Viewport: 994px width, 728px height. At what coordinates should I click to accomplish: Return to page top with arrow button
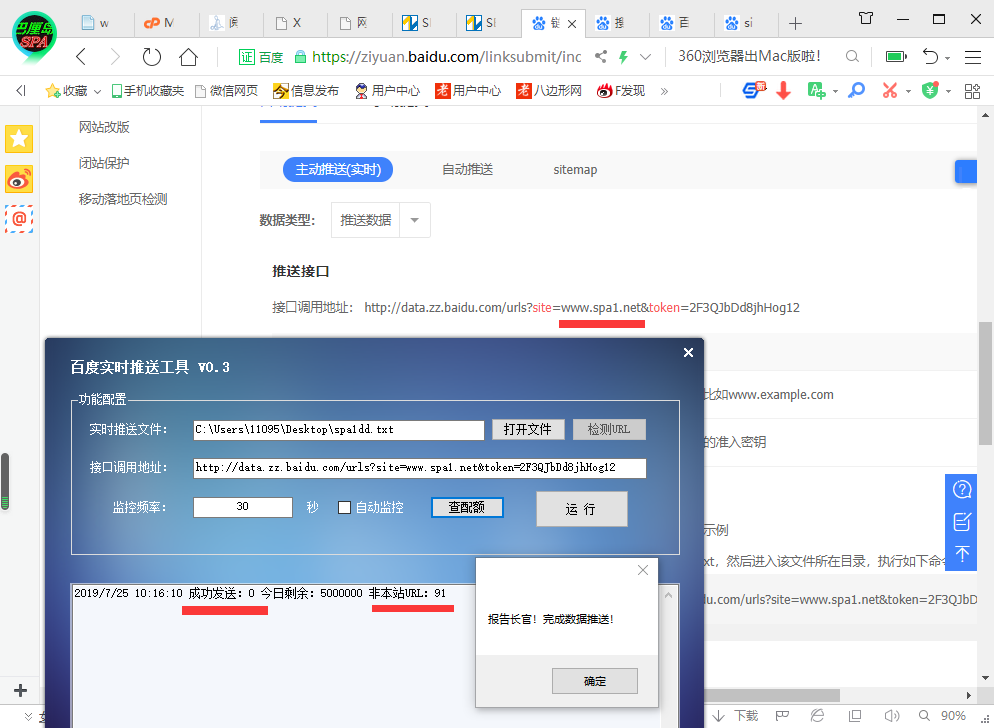point(962,554)
